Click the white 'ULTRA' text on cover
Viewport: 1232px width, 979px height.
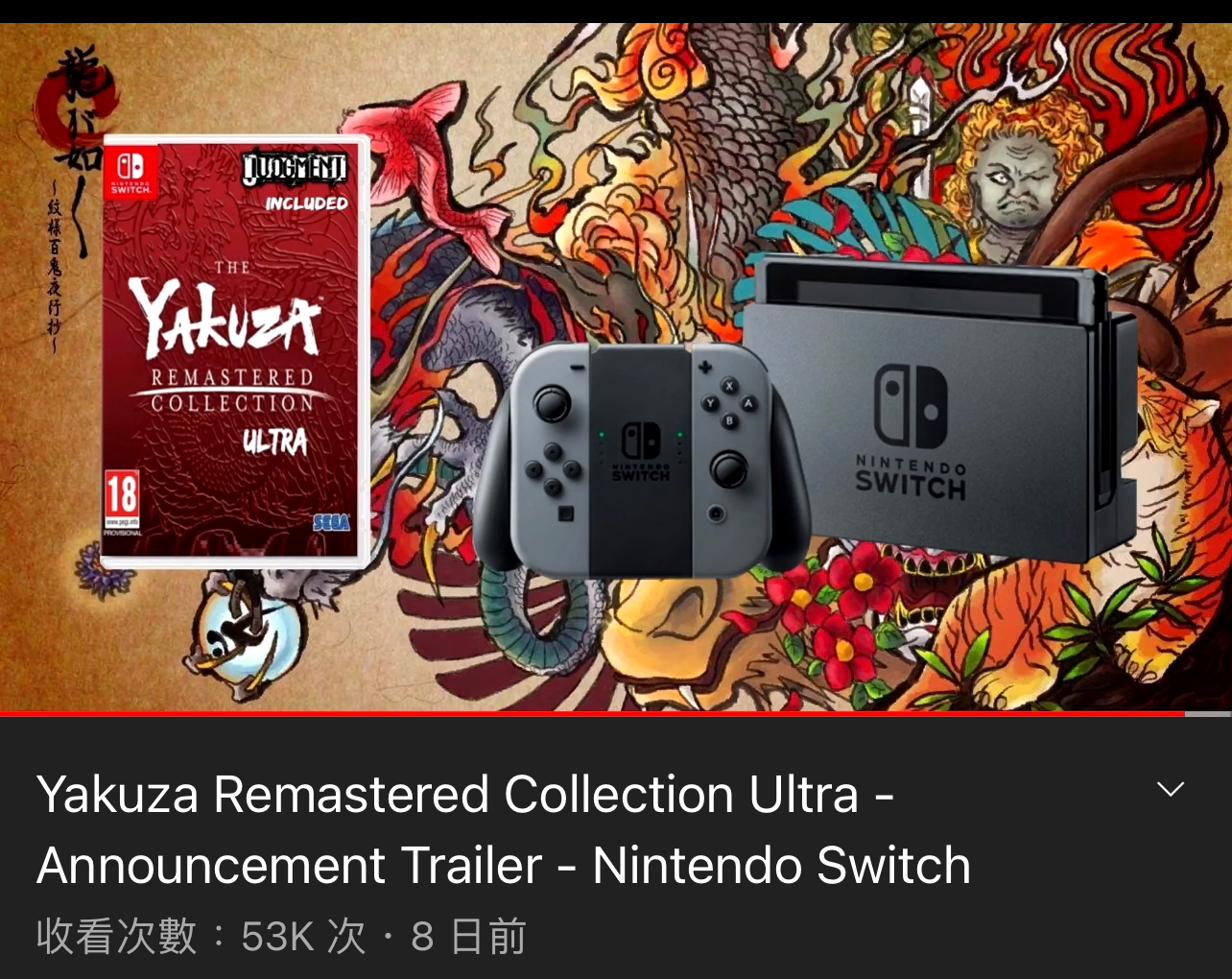[274, 442]
